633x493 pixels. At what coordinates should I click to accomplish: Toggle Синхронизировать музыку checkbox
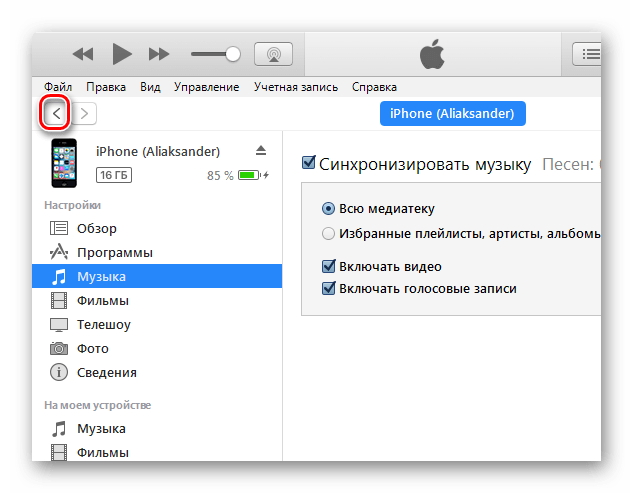coord(308,163)
